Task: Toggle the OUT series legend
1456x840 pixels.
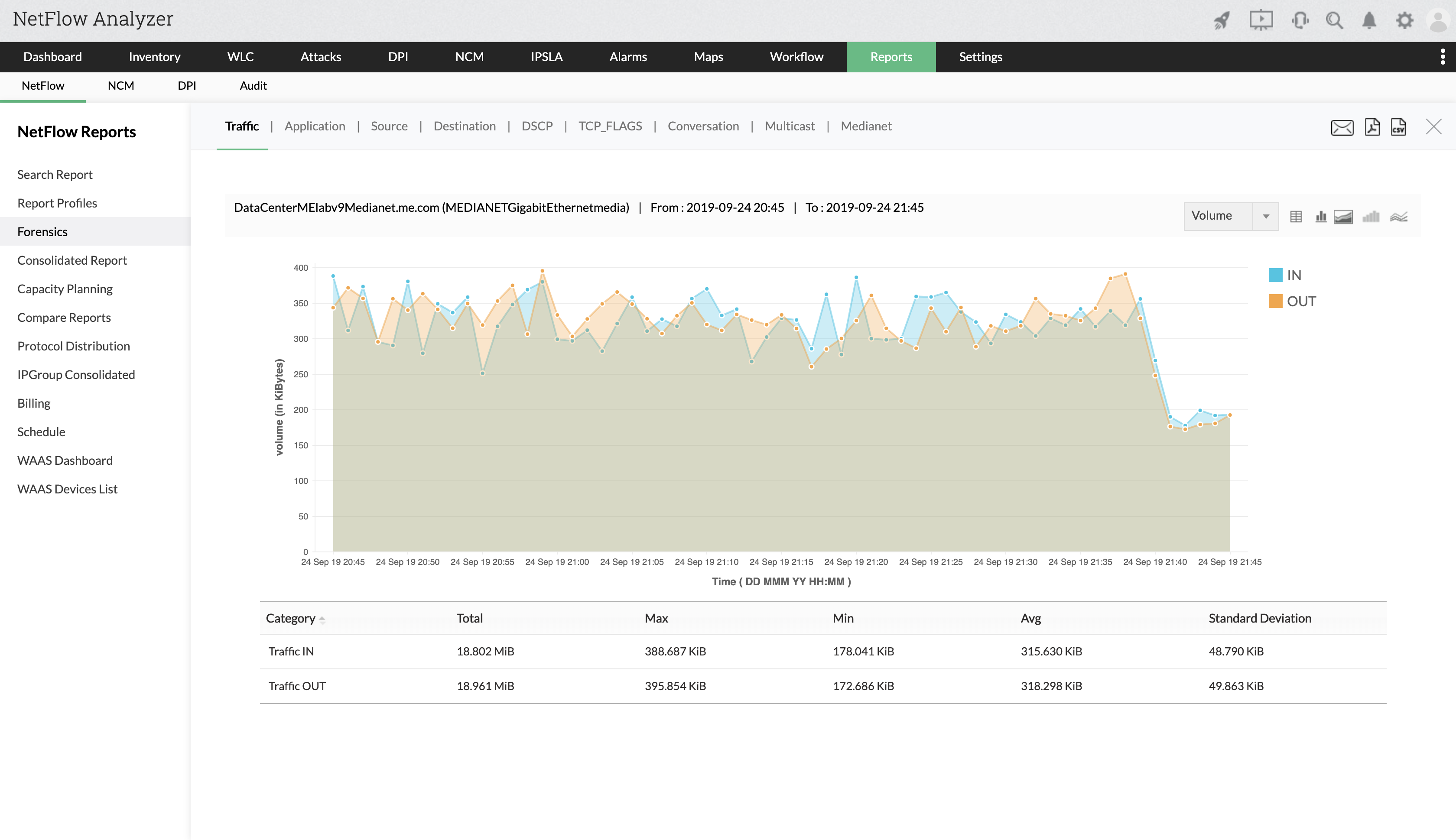Action: point(1301,301)
